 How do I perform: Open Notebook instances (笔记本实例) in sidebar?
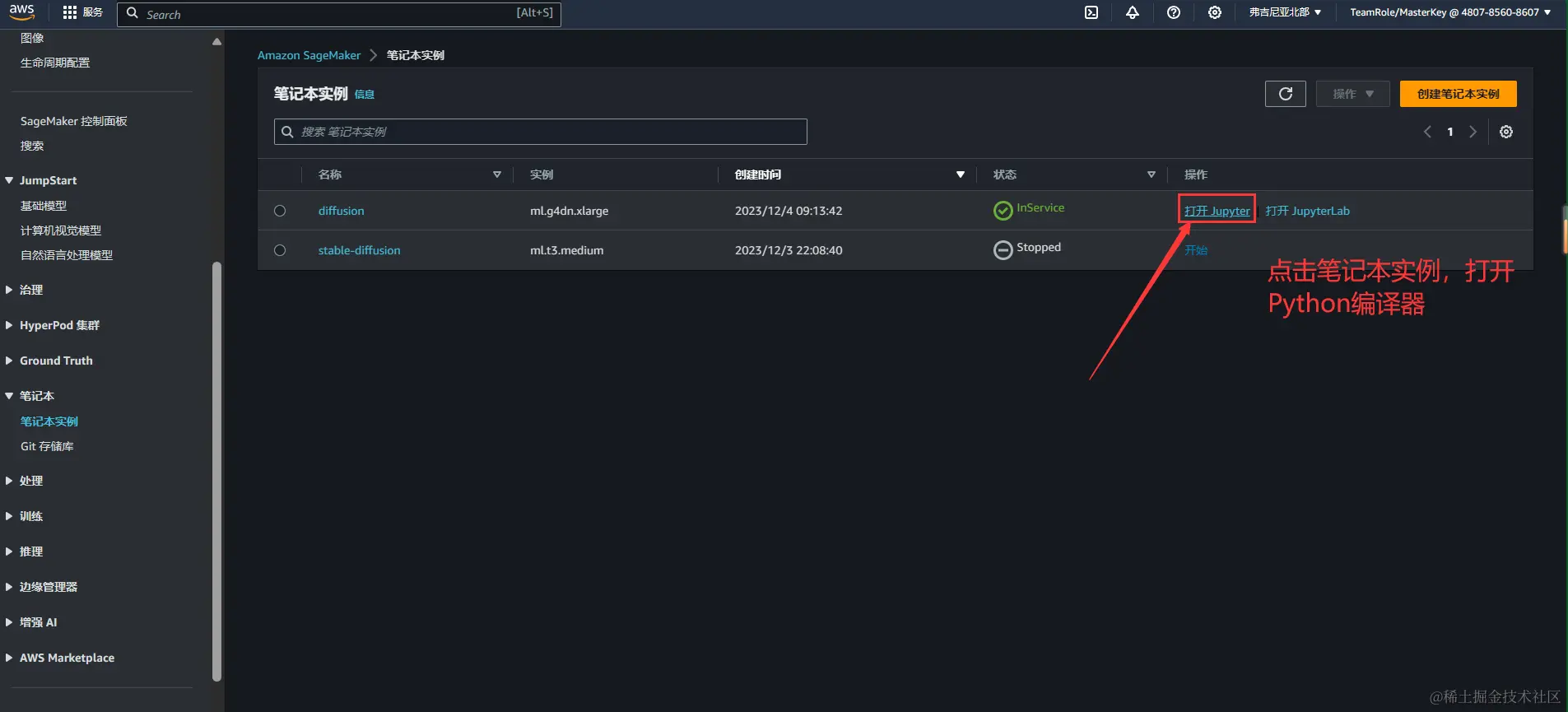pyautogui.click(x=49, y=421)
